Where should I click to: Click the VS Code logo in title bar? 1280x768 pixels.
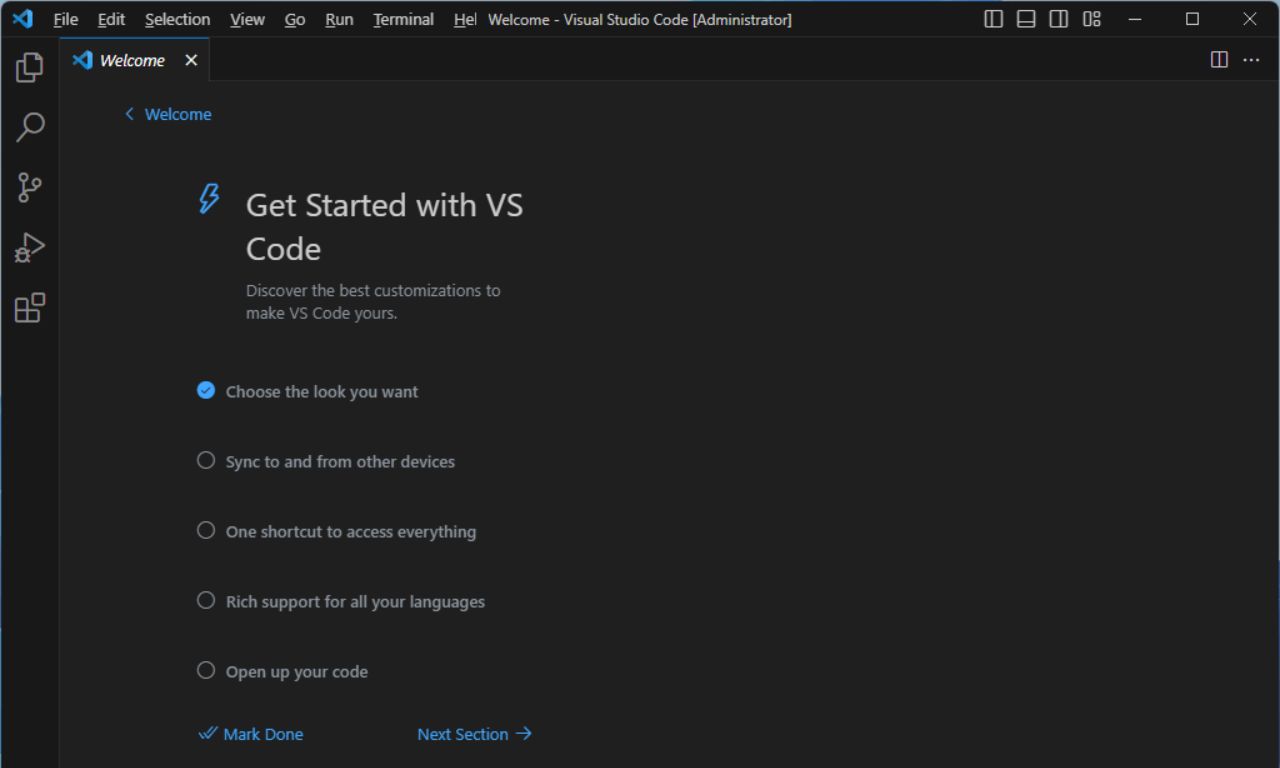click(23, 19)
